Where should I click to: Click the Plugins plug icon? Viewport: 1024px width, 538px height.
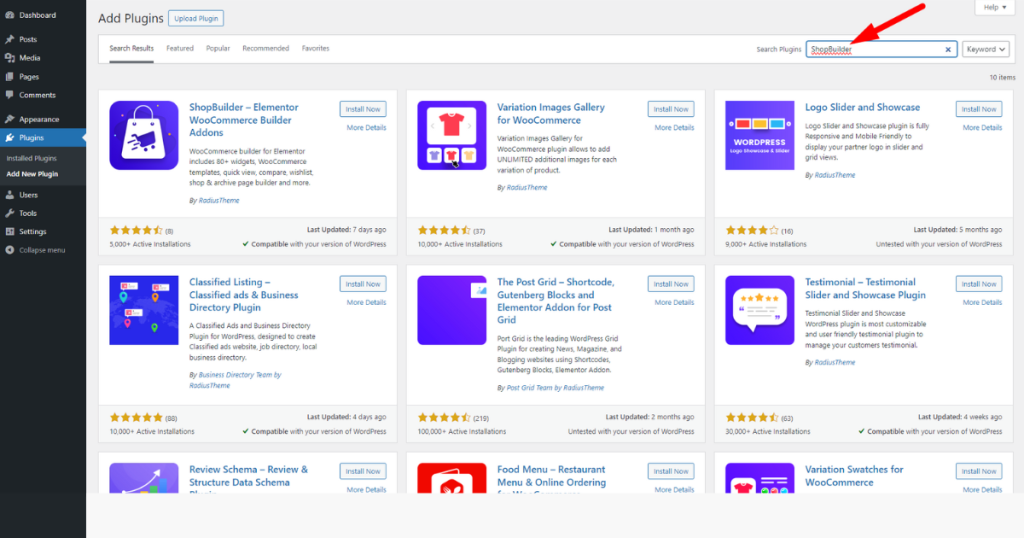[10, 138]
